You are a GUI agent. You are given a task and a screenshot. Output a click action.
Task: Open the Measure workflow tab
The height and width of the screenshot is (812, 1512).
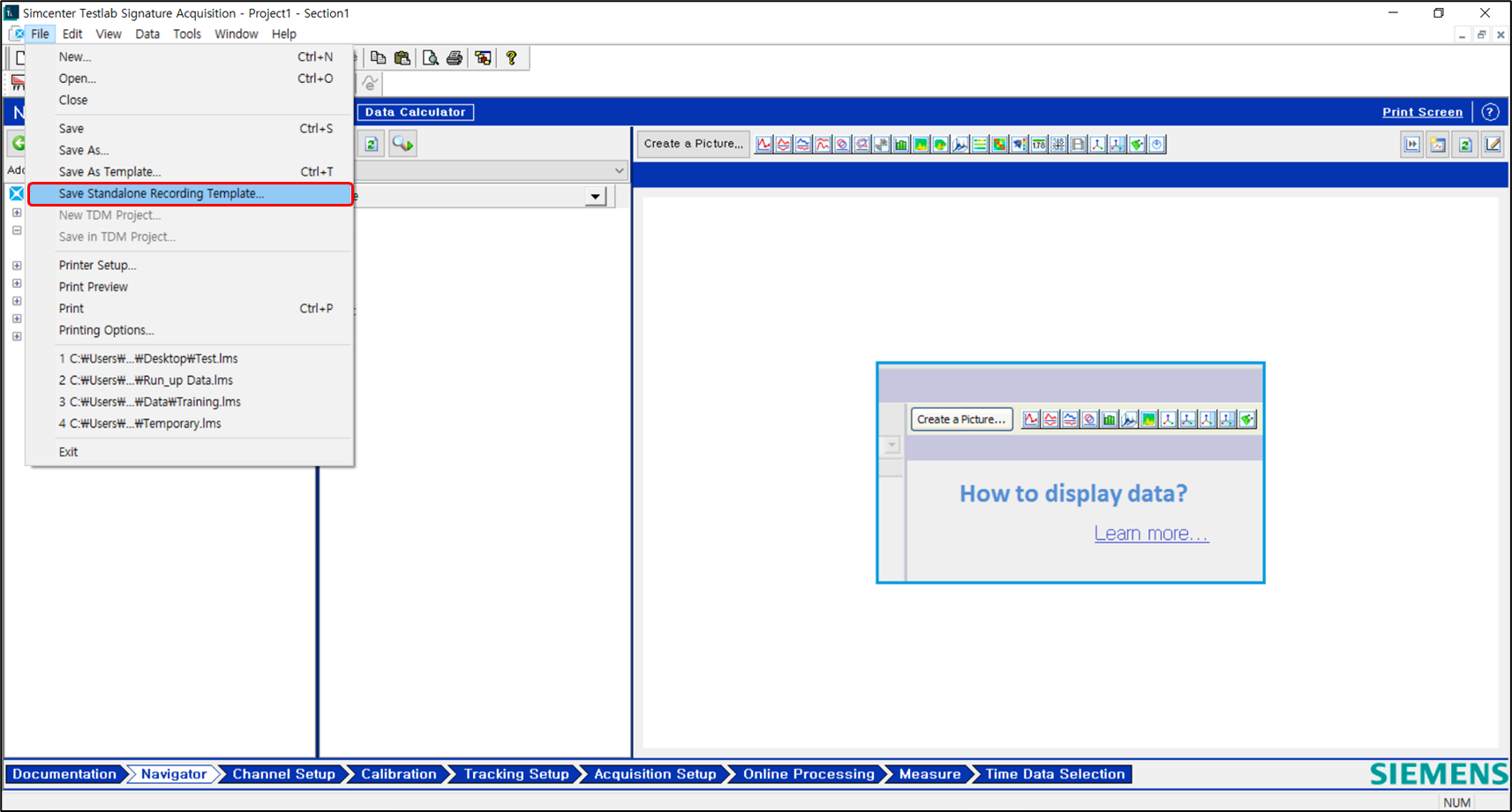[x=929, y=774]
